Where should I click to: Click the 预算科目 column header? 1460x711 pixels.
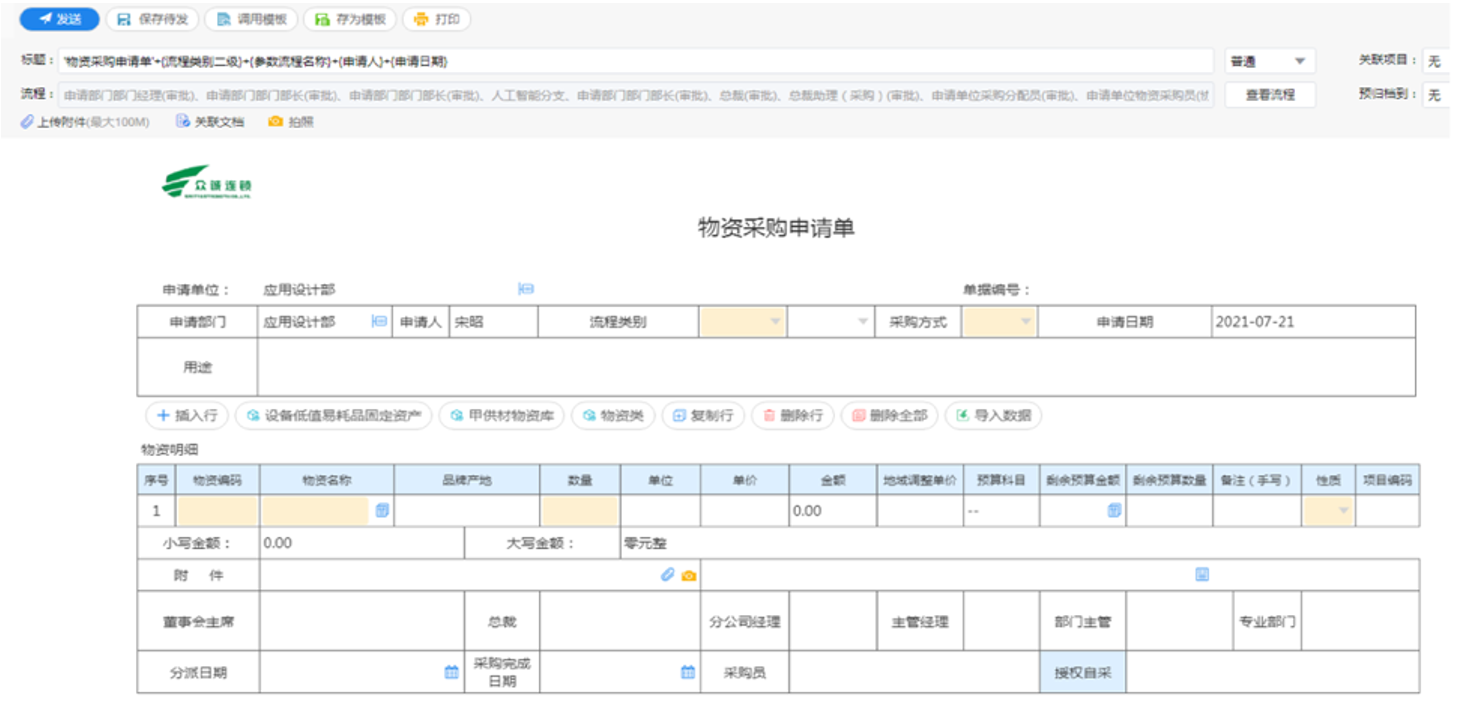point(1001,480)
